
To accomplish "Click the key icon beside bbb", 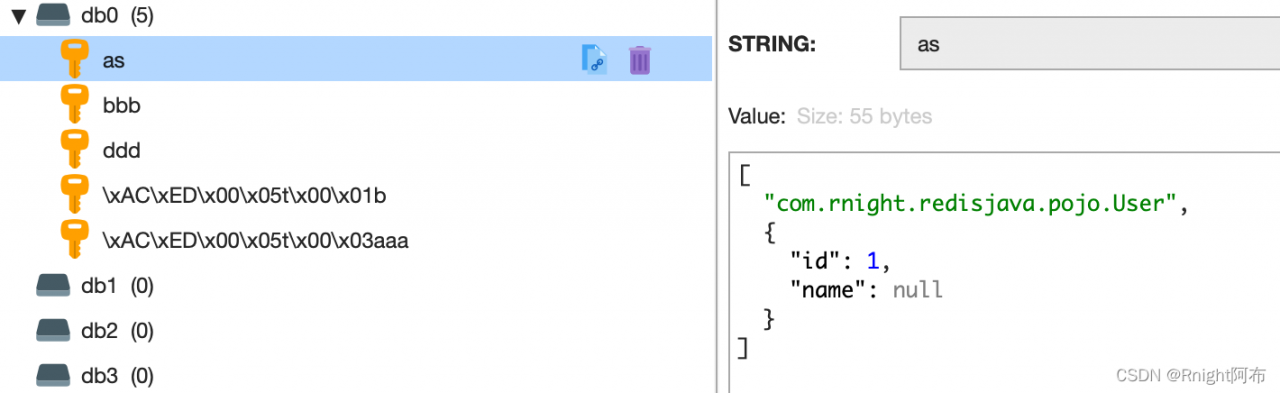I will tap(75, 105).
